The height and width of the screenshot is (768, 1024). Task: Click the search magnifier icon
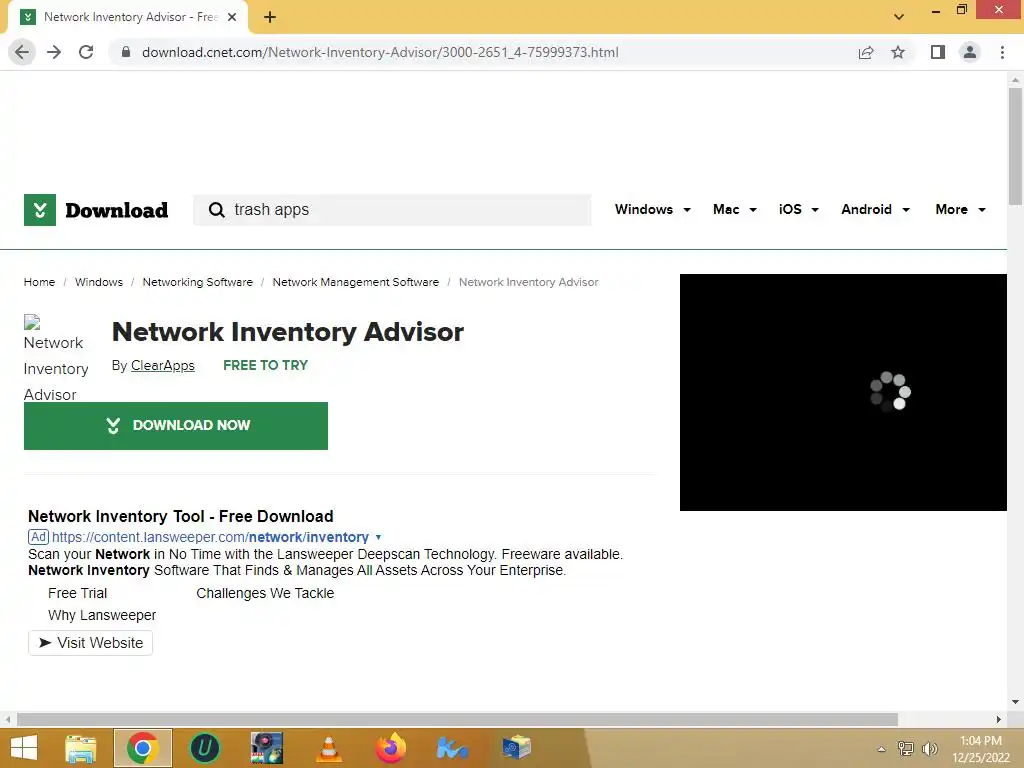[216, 210]
